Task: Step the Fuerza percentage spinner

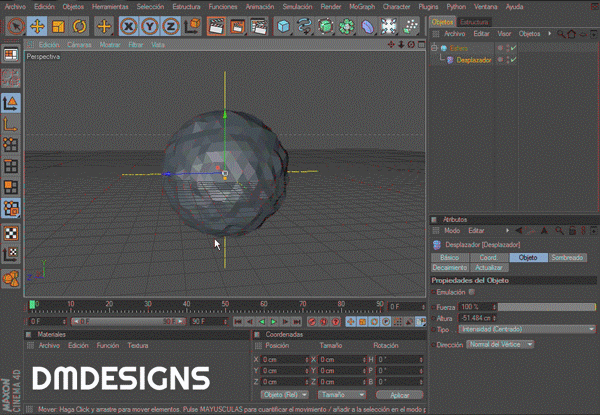Action: pyautogui.click(x=494, y=307)
